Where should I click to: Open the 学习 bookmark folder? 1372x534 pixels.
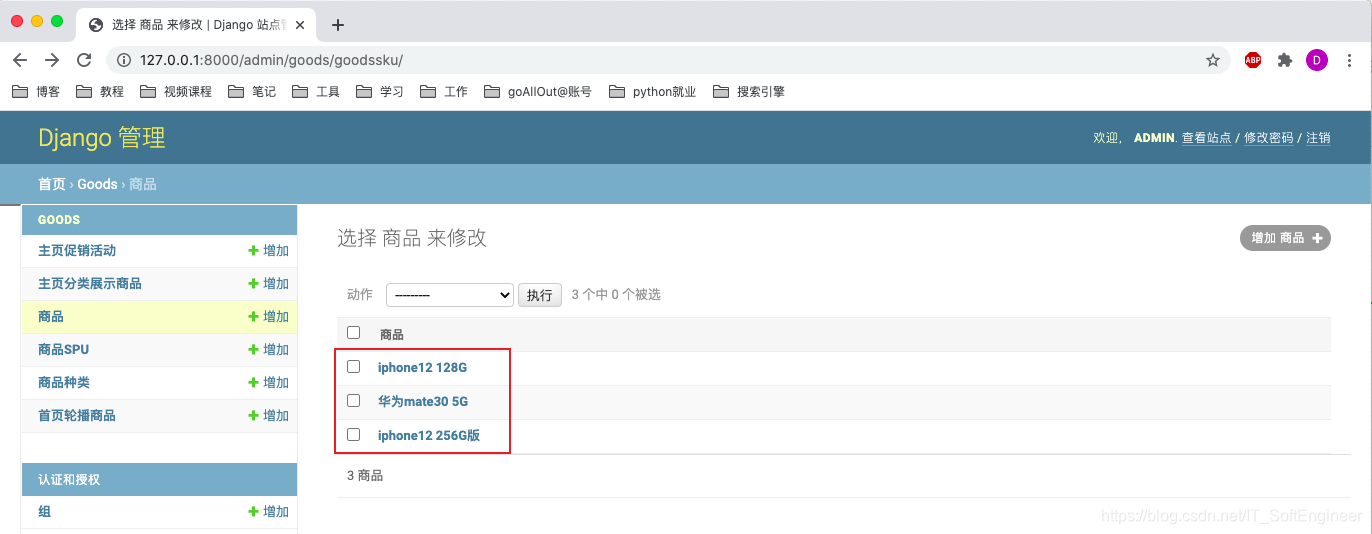(380, 91)
